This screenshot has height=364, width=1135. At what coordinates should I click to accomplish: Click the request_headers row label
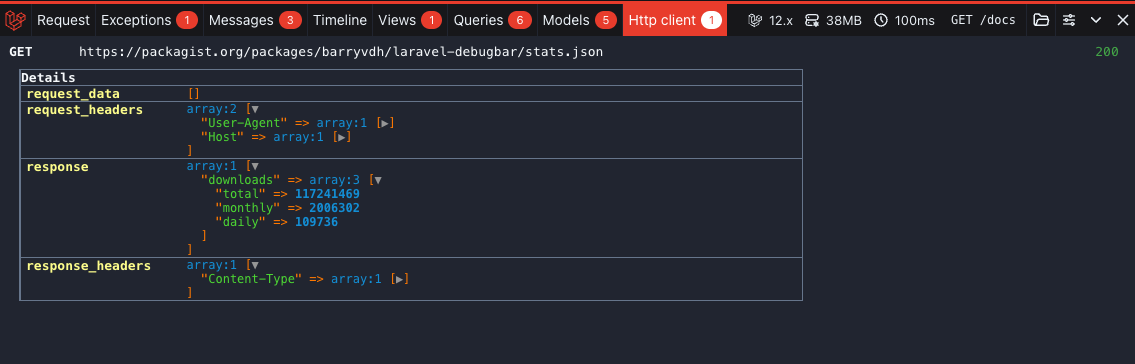click(x=85, y=109)
